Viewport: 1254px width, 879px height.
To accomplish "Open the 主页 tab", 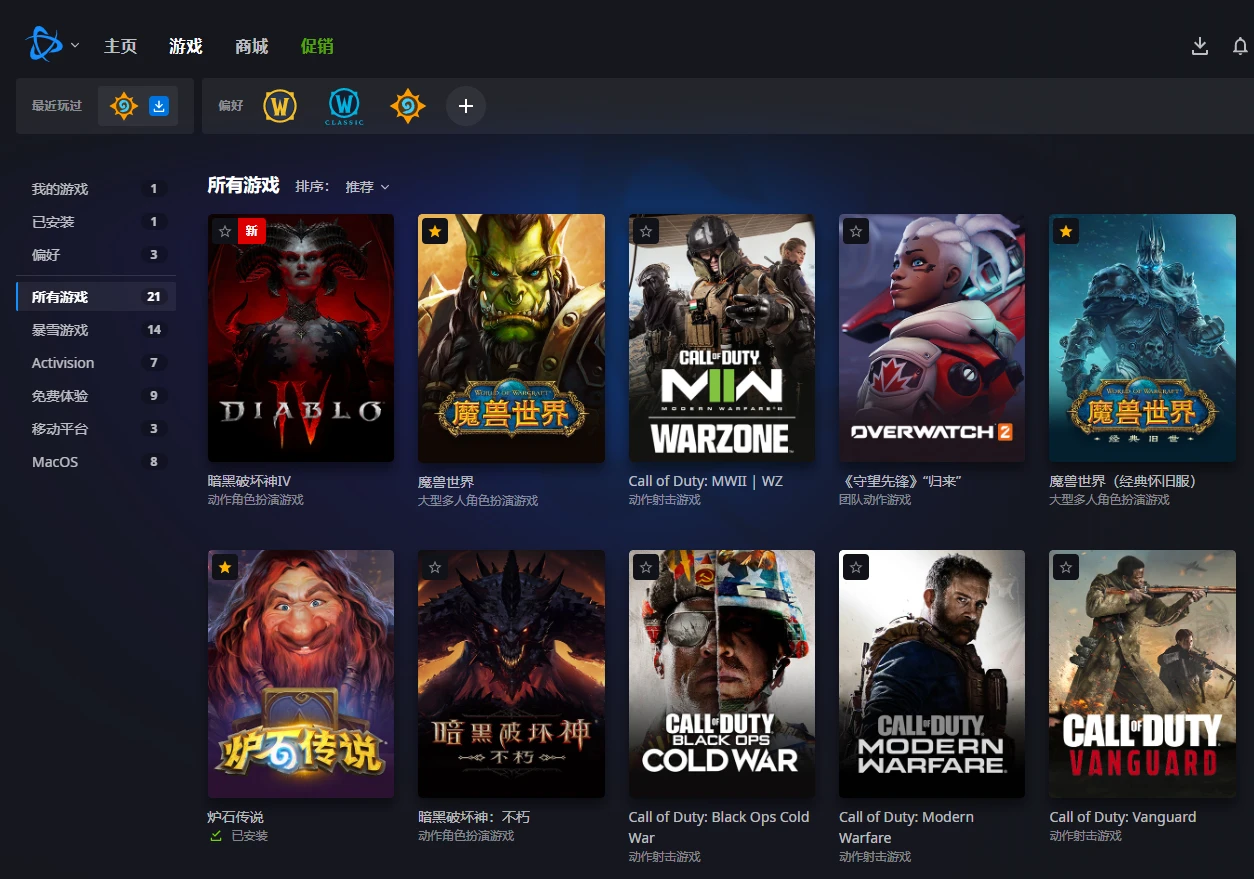I will tap(121, 46).
